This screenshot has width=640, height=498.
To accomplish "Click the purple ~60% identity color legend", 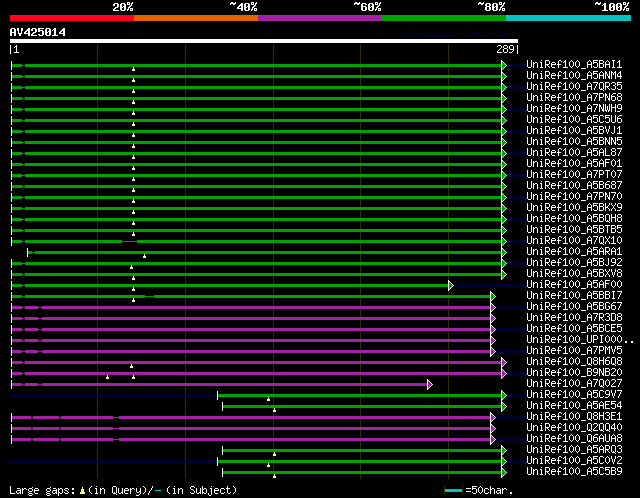I will [320, 17].
